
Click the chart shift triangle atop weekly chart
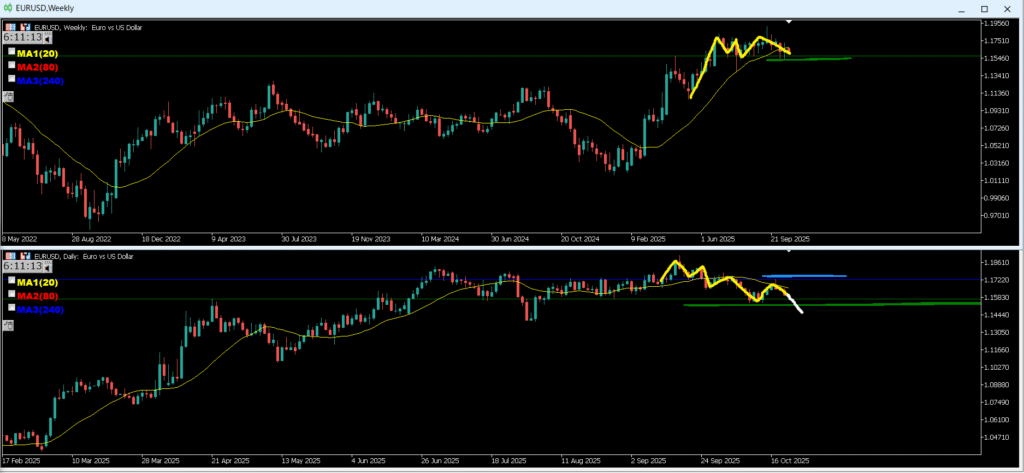coord(788,21)
